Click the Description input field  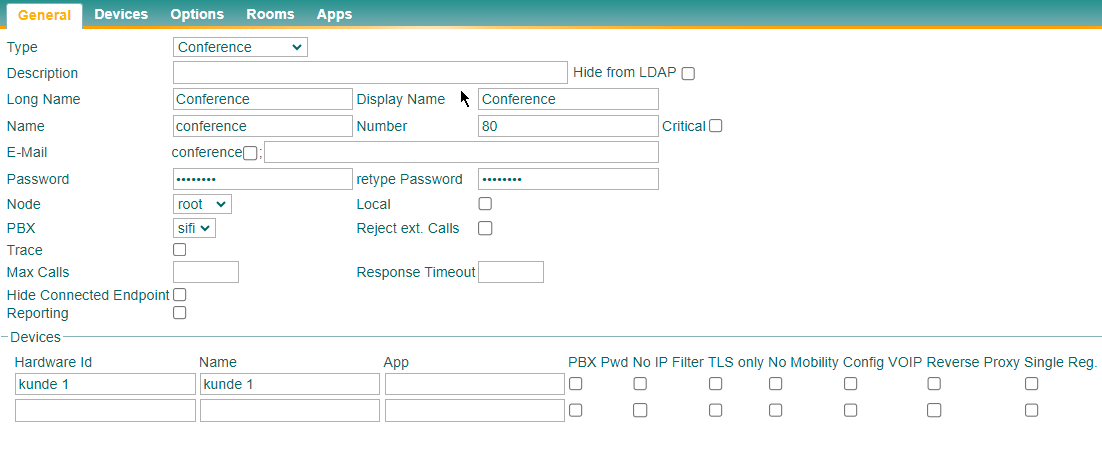pyautogui.click(x=370, y=72)
